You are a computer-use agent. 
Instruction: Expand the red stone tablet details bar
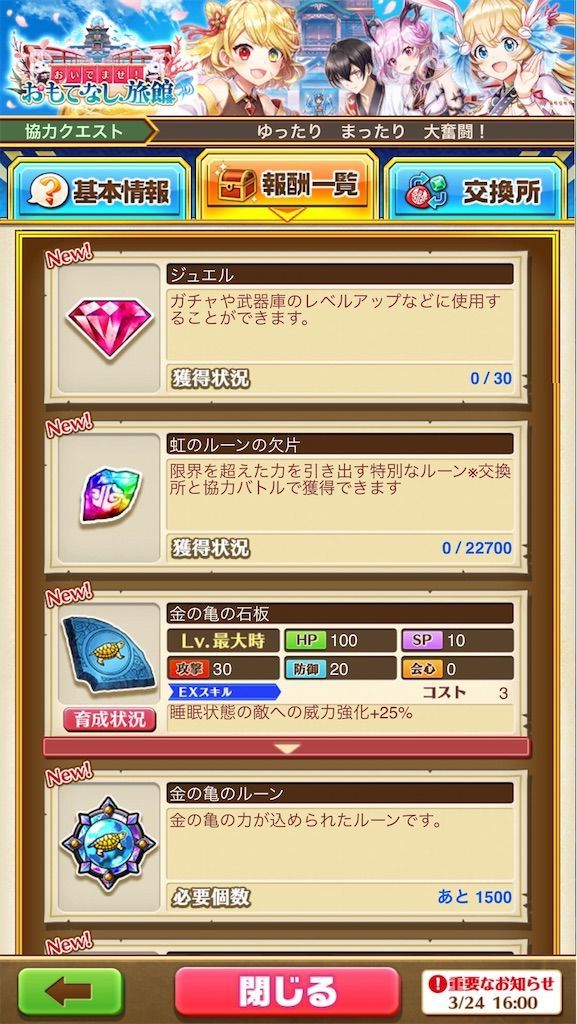tap(287, 748)
